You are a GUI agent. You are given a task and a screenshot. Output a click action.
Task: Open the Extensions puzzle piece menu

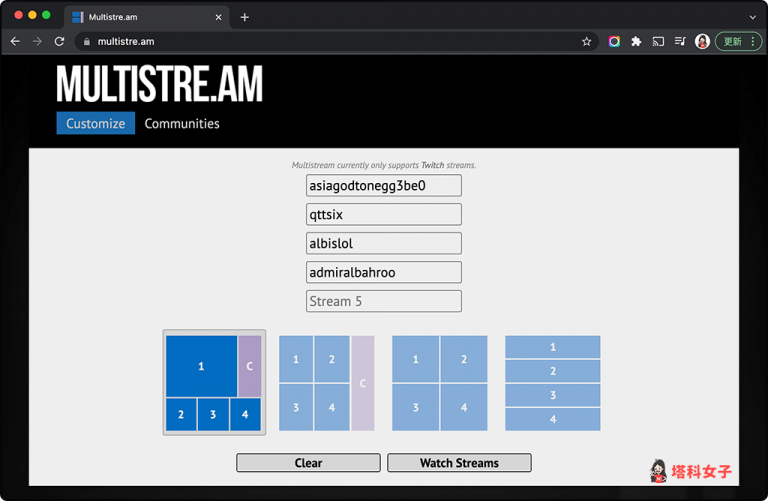tap(636, 42)
